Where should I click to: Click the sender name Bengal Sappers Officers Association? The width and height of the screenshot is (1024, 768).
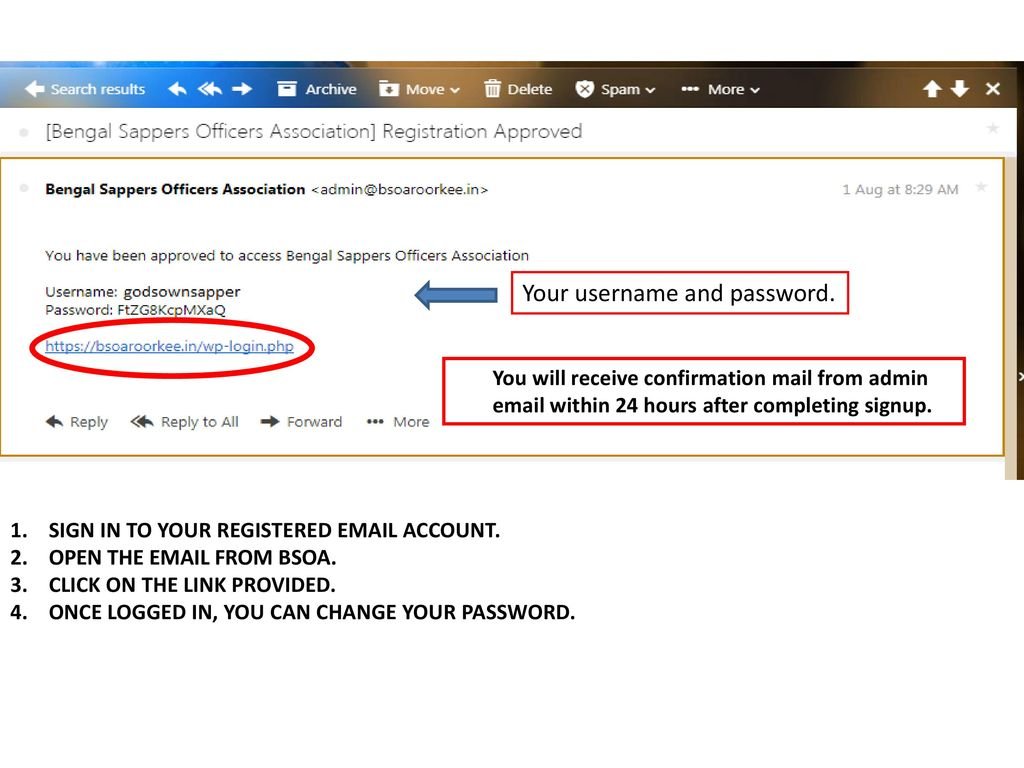coord(175,189)
